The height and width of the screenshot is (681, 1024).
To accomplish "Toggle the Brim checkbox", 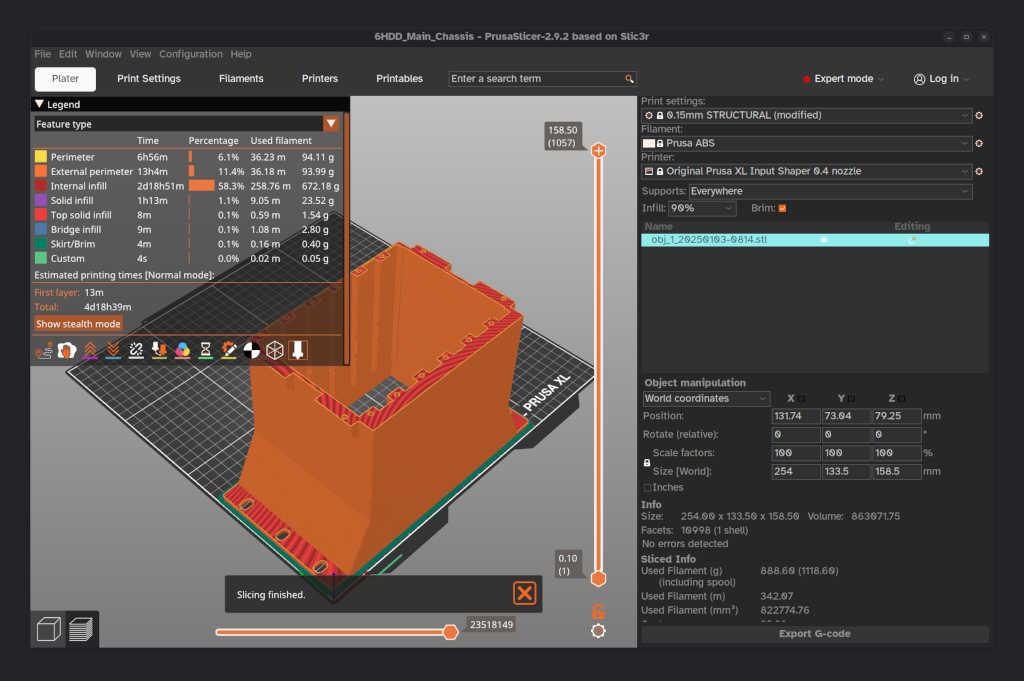I will [782, 208].
